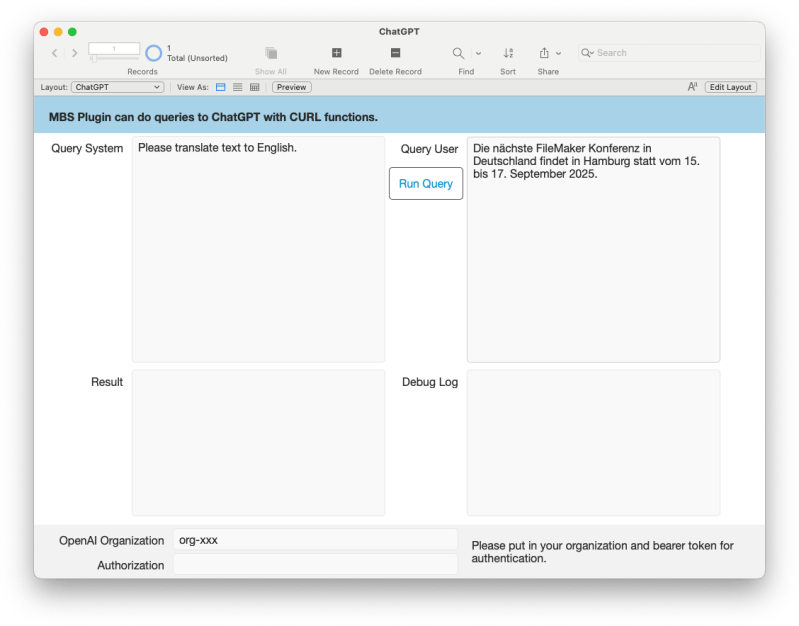Click the found set pie circle icon
Image resolution: width=799 pixels, height=626 pixels.
[x=153, y=53]
